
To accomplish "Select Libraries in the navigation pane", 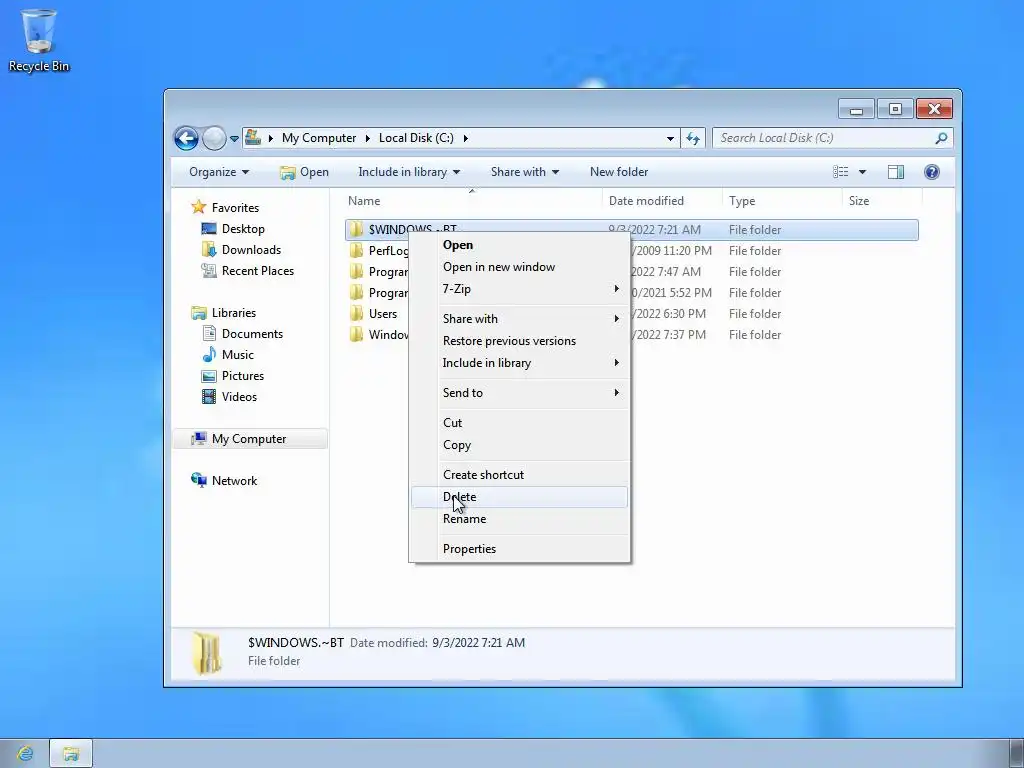I will [x=224, y=313].
